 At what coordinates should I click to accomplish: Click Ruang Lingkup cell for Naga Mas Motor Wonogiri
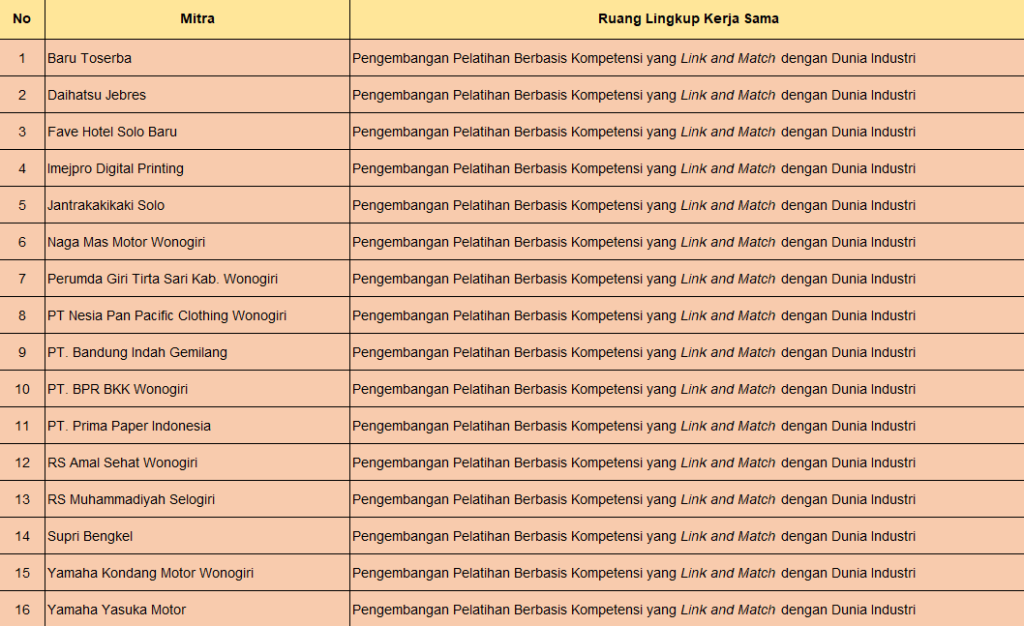click(x=687, y=242)
